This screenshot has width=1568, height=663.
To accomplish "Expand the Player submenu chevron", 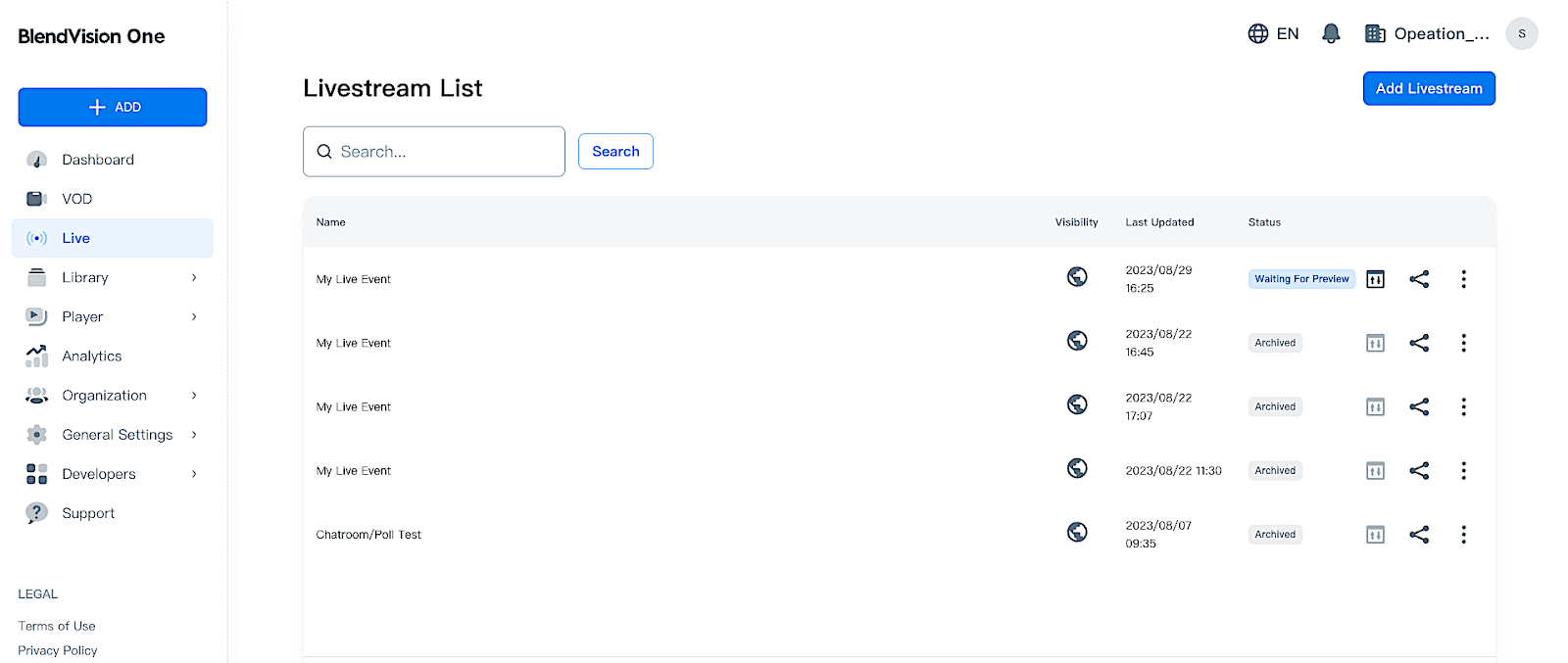I will click(194, 316).
